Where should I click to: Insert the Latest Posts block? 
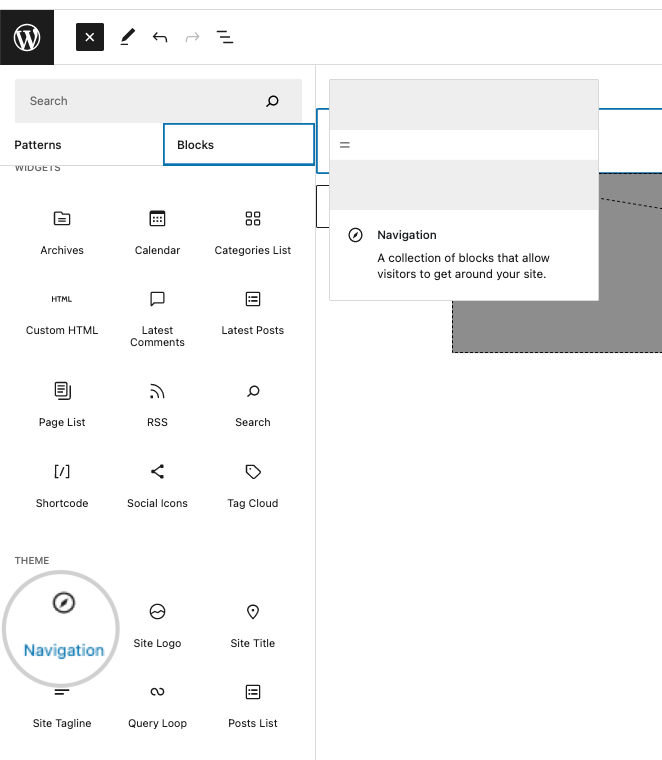(x=252, y=314)
